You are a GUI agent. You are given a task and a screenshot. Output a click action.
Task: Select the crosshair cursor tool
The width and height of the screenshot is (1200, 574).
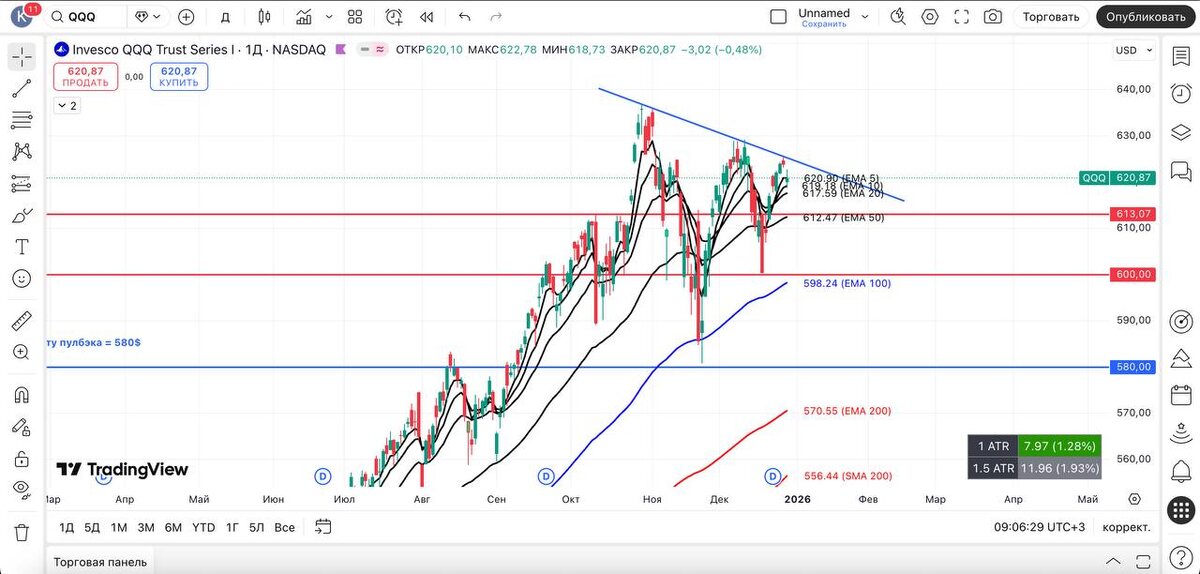click(21, 57)
